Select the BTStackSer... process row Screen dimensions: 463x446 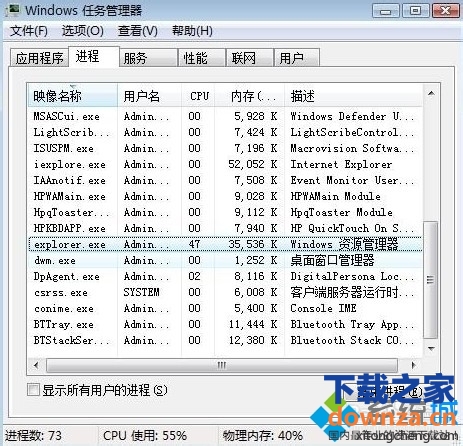[225, 340]
